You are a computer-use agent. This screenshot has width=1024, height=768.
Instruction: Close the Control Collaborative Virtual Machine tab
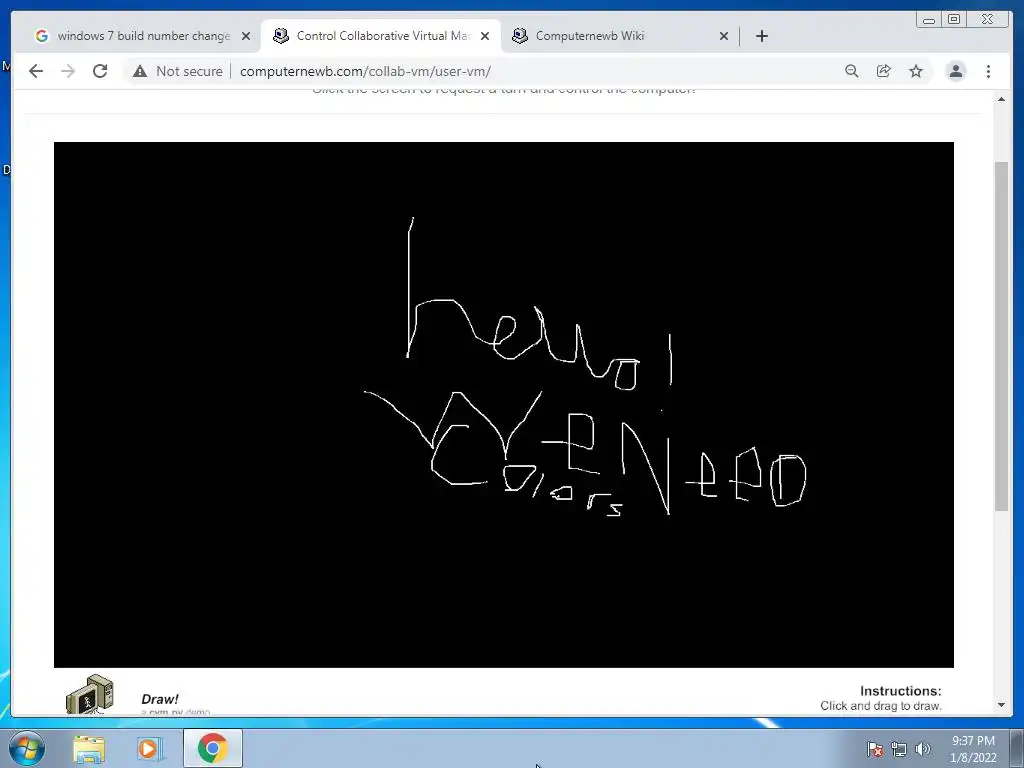coord(485,36)
